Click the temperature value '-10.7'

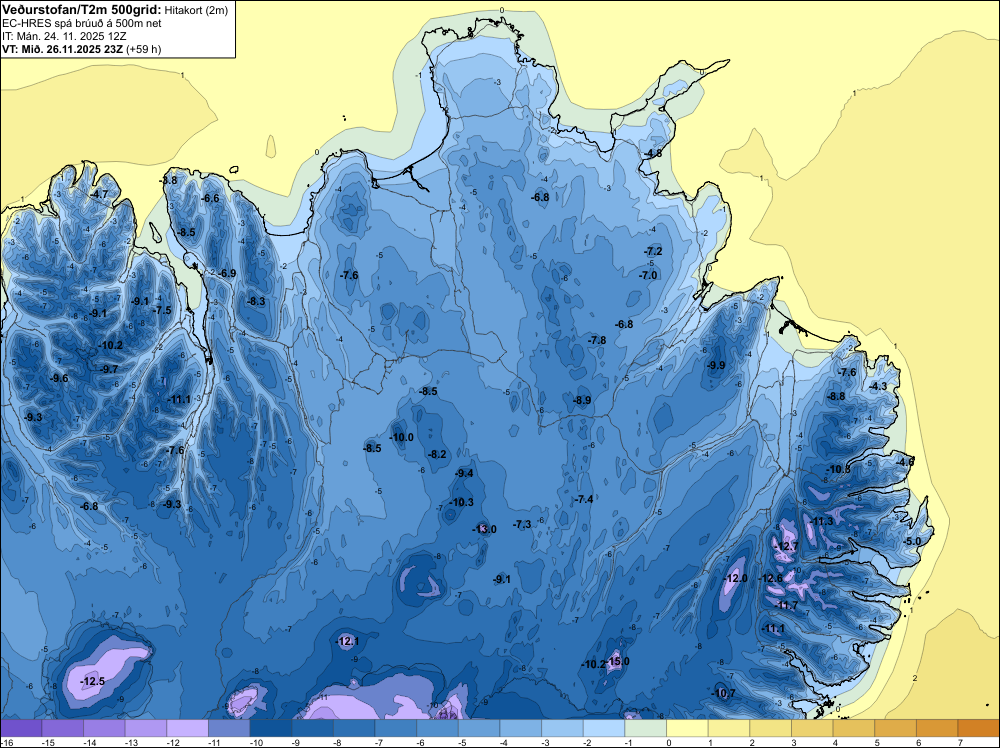(723, 693)
